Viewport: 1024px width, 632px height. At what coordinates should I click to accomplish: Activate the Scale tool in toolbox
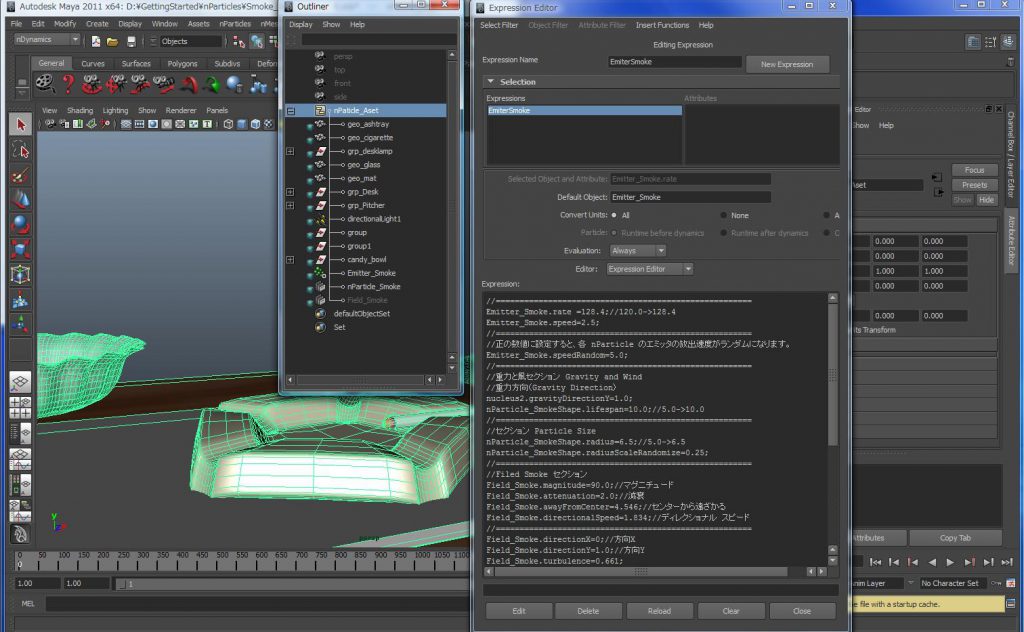(x=20, y=249)
